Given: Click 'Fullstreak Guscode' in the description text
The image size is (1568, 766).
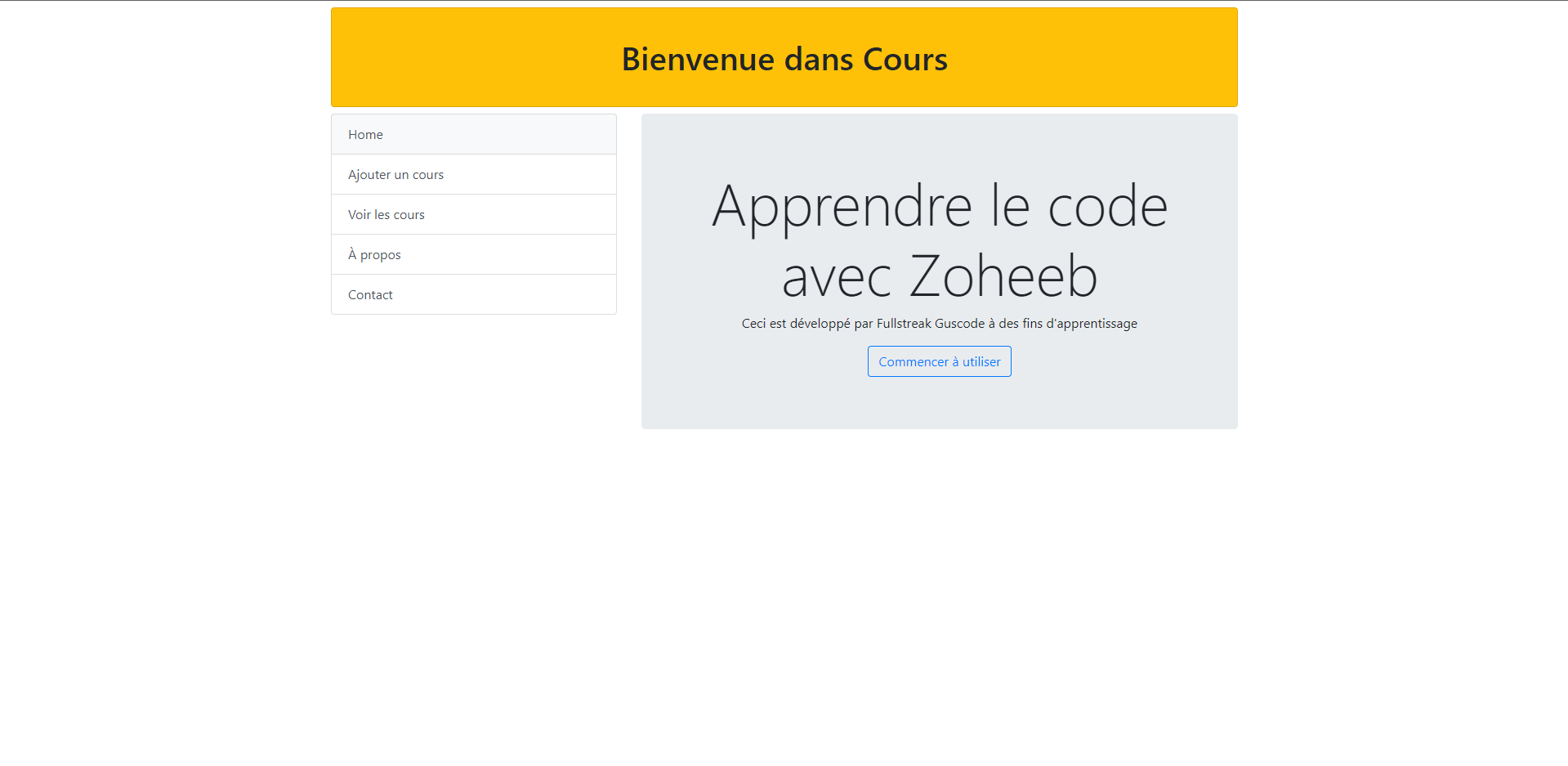Looking at the screenshot, I should click(930, 324).
